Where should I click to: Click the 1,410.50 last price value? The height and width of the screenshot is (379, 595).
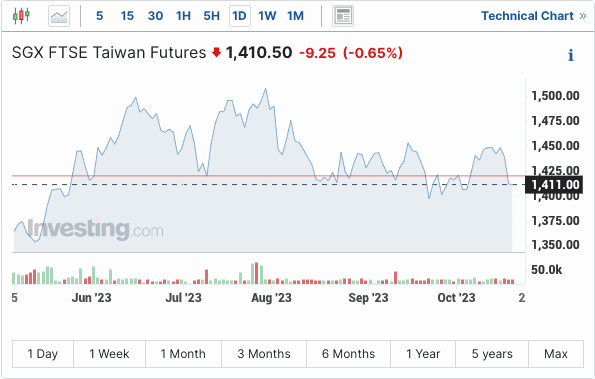259,53
